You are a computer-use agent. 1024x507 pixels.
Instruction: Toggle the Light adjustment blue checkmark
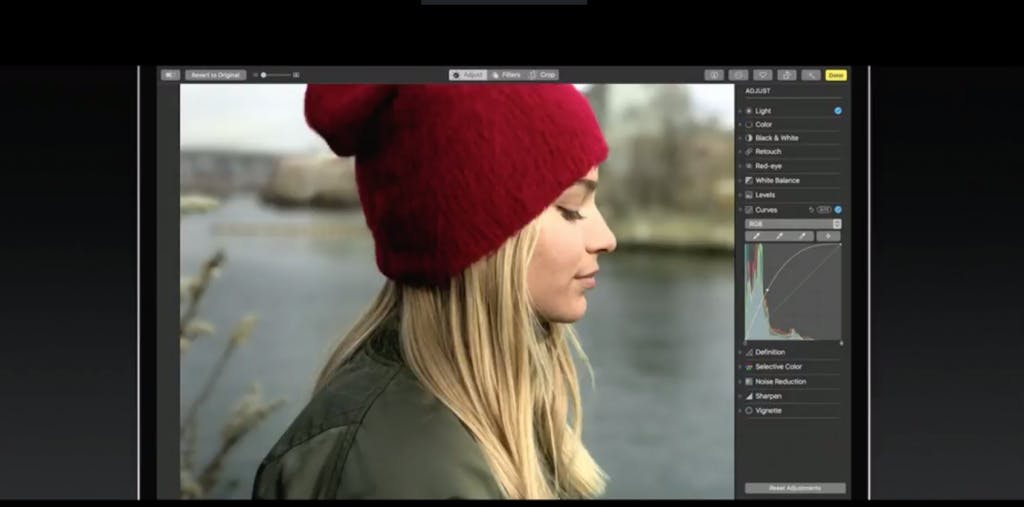click(838, 111)
